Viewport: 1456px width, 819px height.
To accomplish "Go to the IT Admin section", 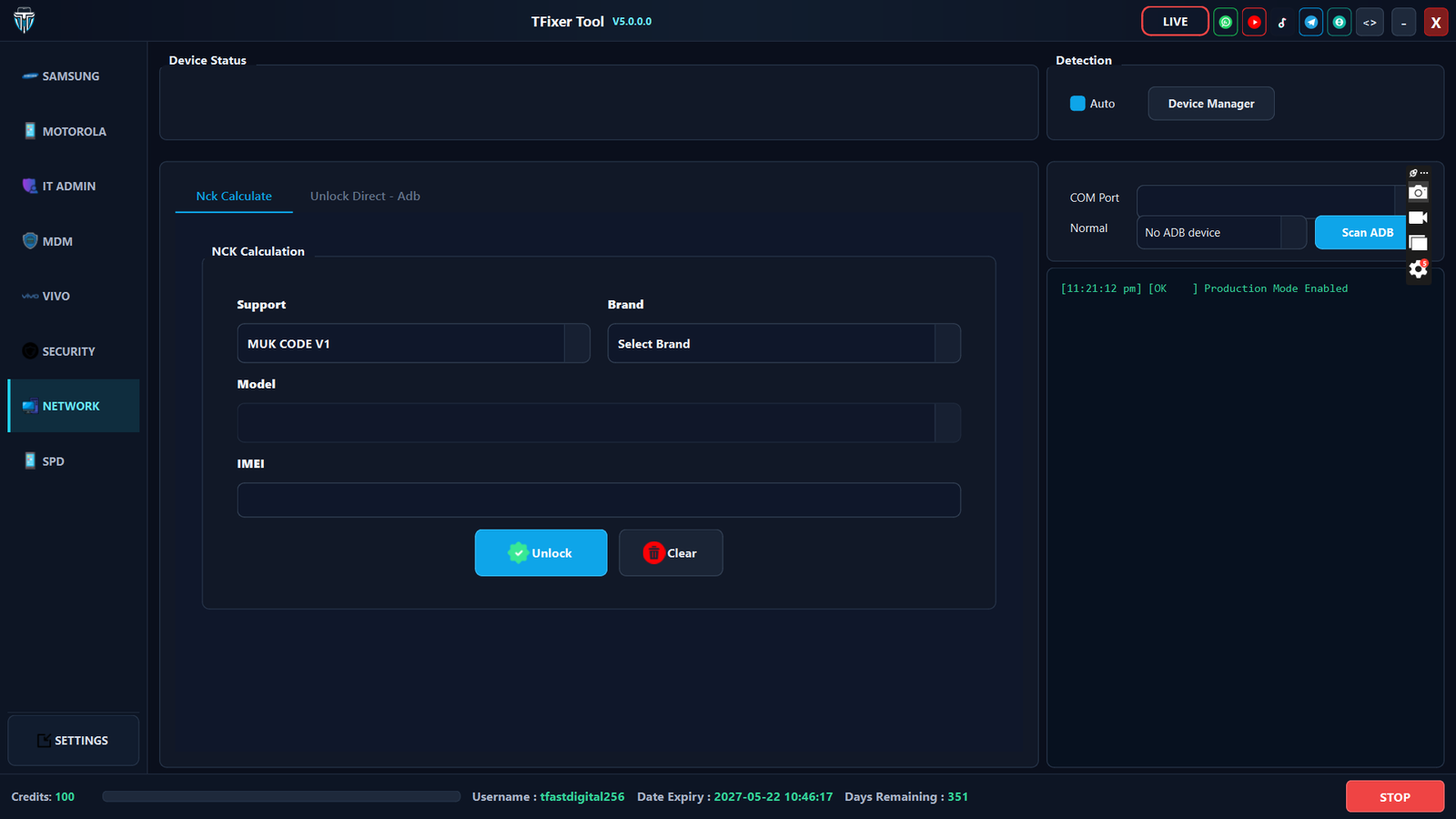I will point(74,186).
